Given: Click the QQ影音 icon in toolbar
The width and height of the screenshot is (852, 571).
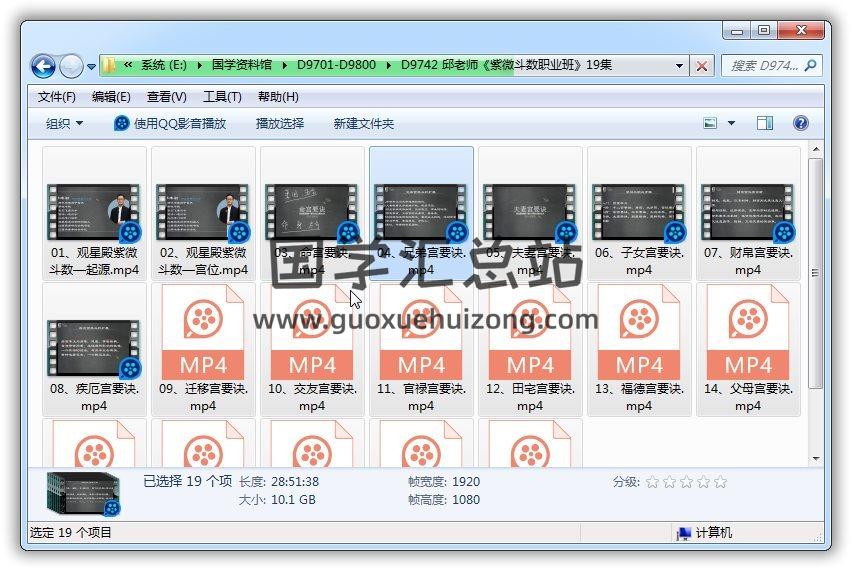Looking at the screenshot, I should [122, 123].
